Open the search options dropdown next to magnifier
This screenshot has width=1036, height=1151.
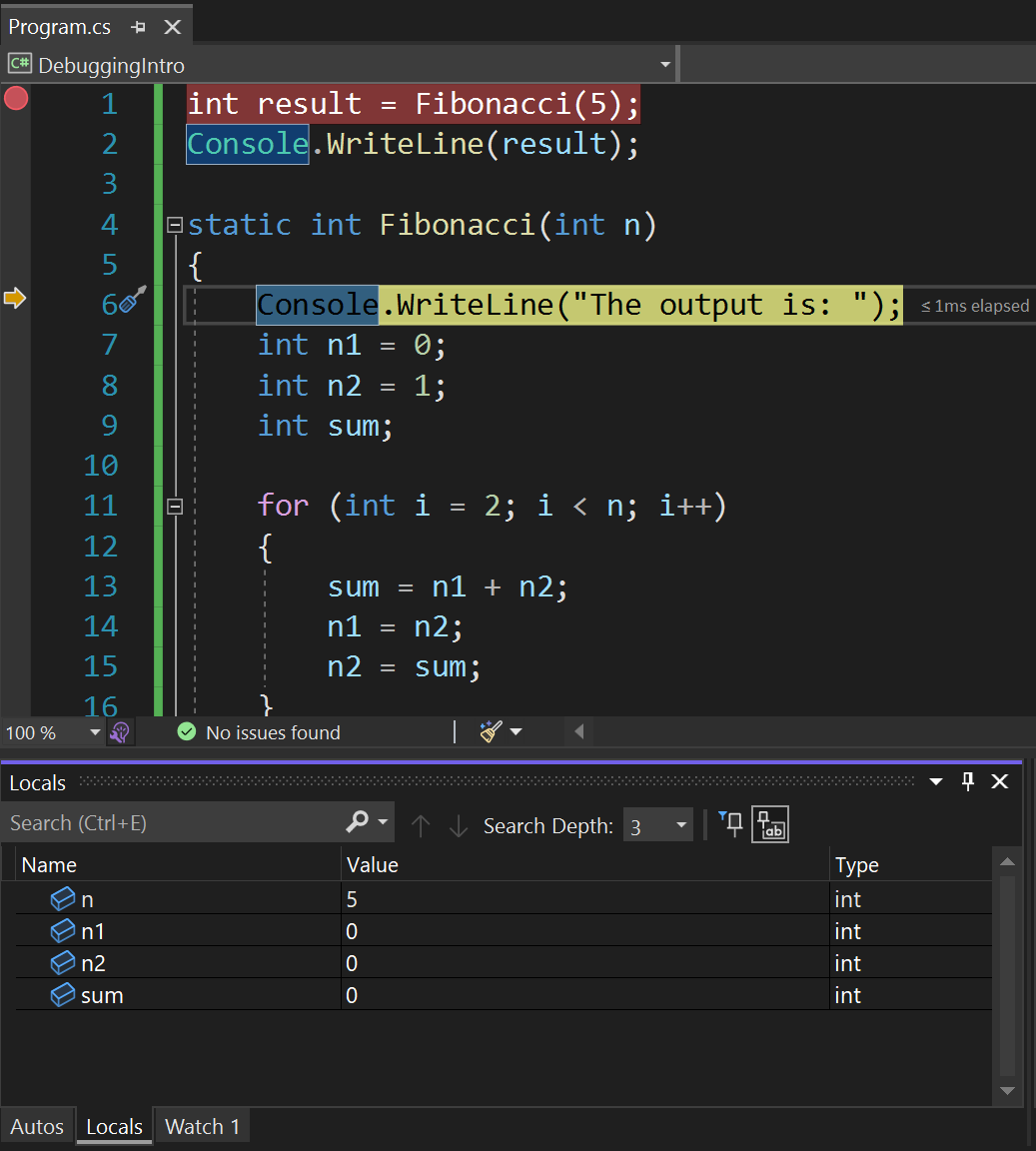pos(383,822)
